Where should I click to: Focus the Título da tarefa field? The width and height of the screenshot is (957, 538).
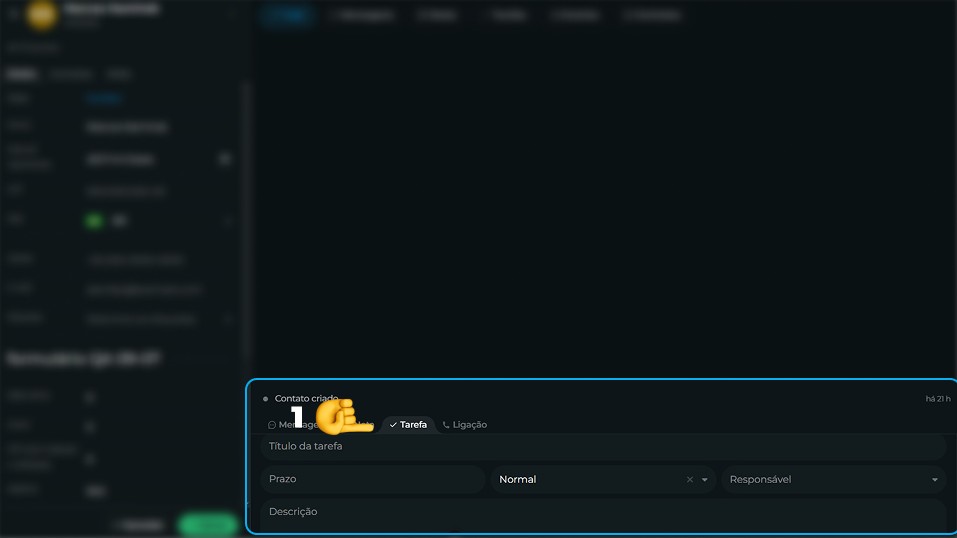click(603, 446)
